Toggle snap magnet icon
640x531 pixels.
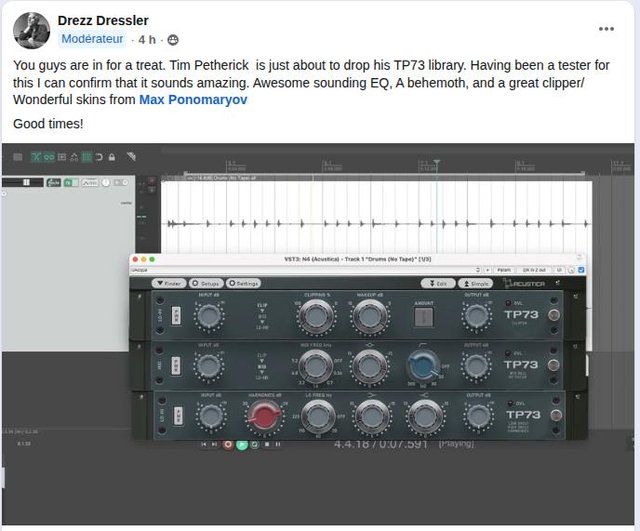pyautogui.click(x=99, y=157)
